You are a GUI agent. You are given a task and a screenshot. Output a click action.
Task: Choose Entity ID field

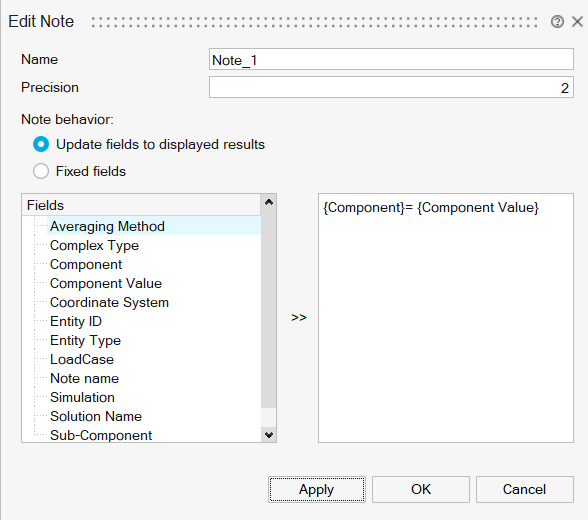[x=76, y=321]
